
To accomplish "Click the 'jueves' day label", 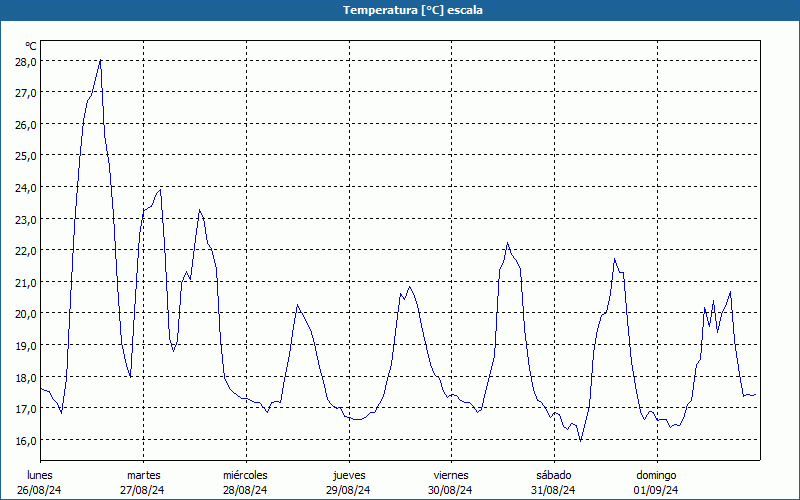I will point(349,475).
